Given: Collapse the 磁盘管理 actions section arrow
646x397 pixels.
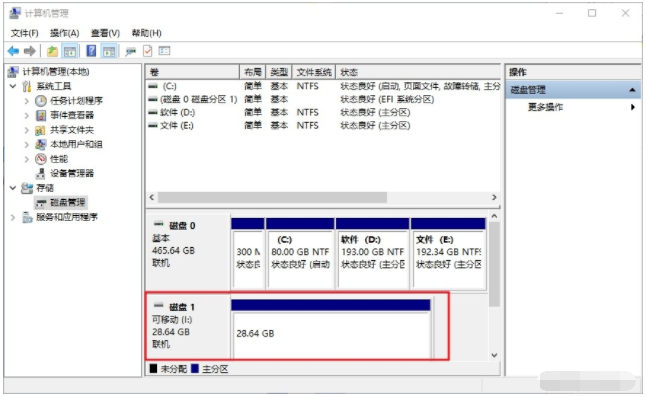Looking at the screenshot, I should pos(632,90).
